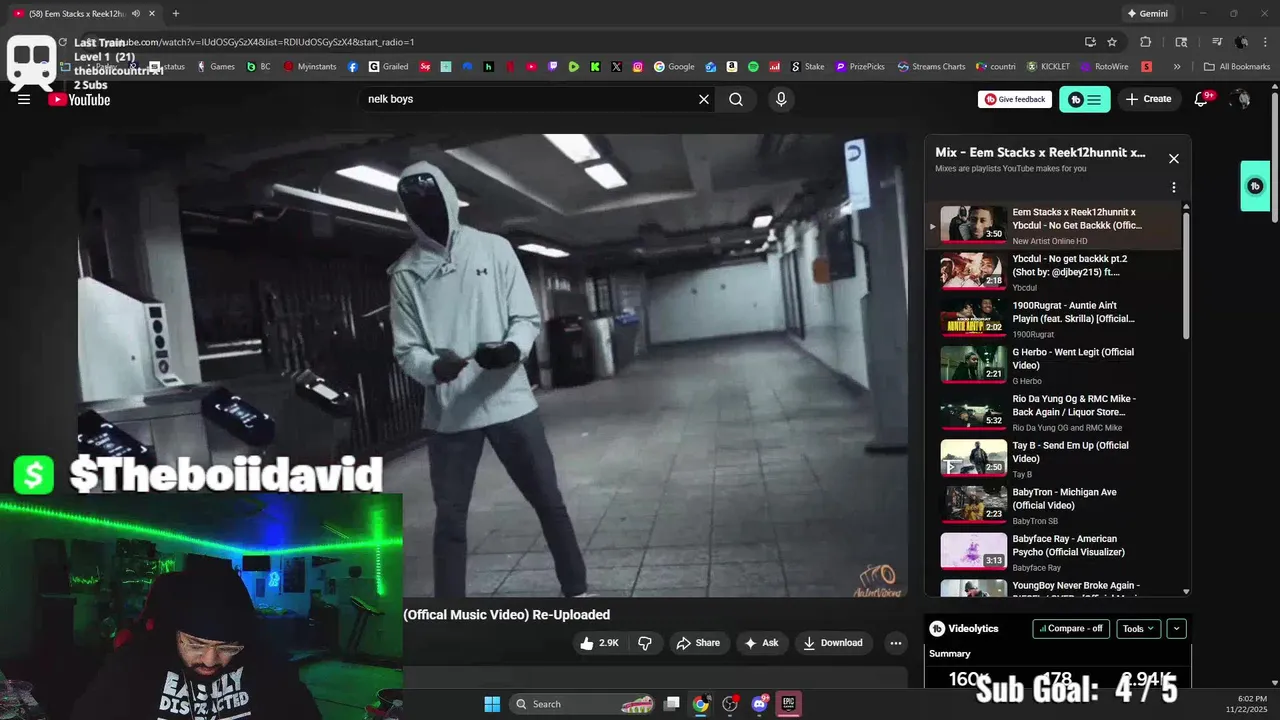Open the PrizePicks bookmark

click(x=860, y=67)
